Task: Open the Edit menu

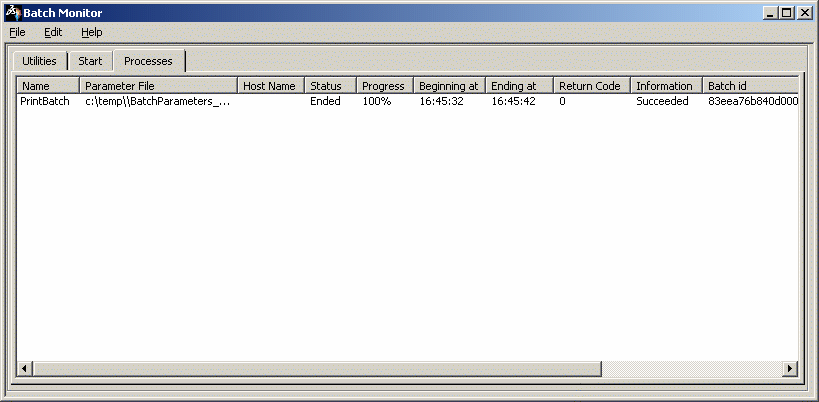Action: 53,32
